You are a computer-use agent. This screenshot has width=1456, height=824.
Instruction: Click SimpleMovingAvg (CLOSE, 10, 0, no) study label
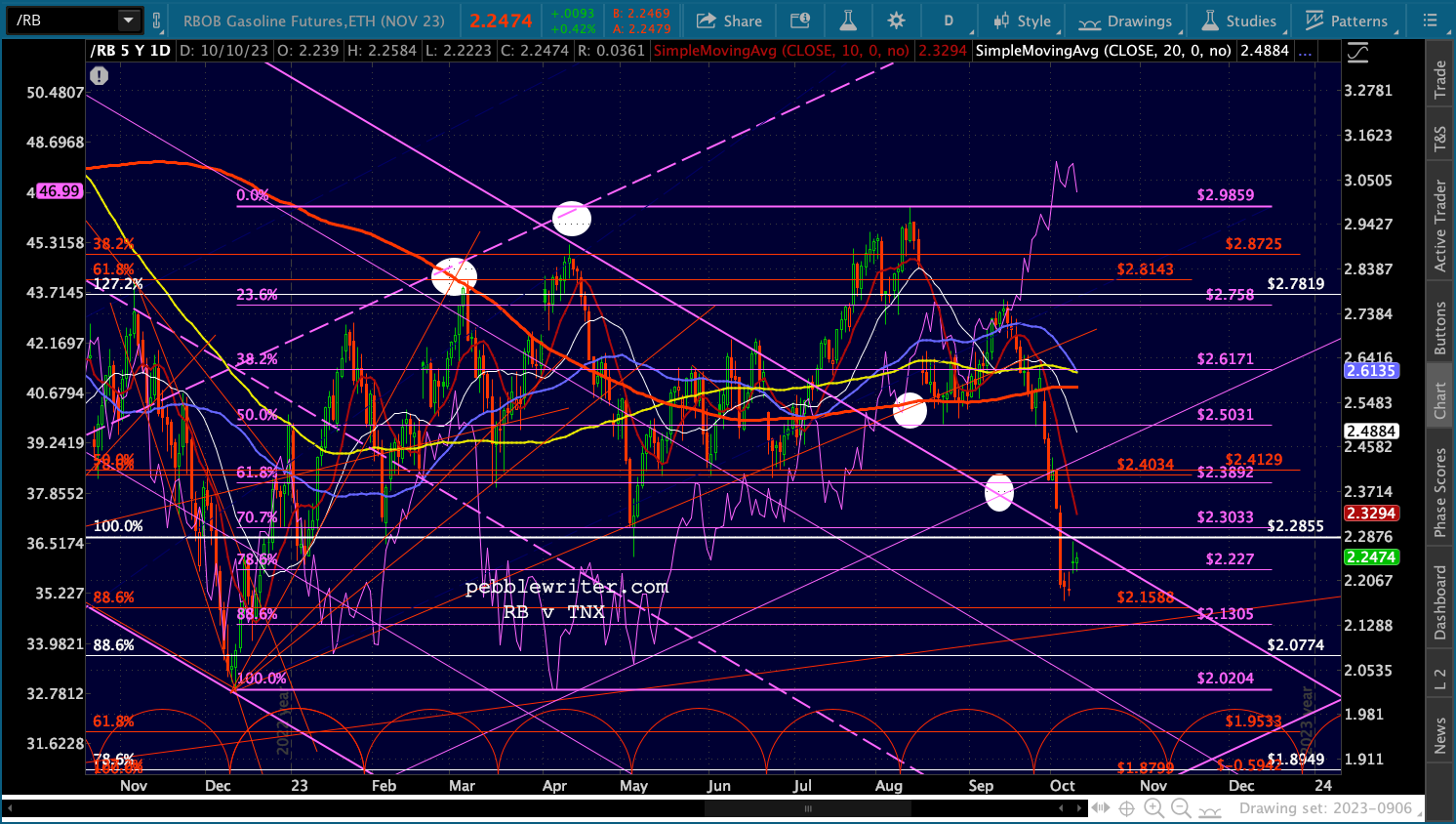(781, 50)
